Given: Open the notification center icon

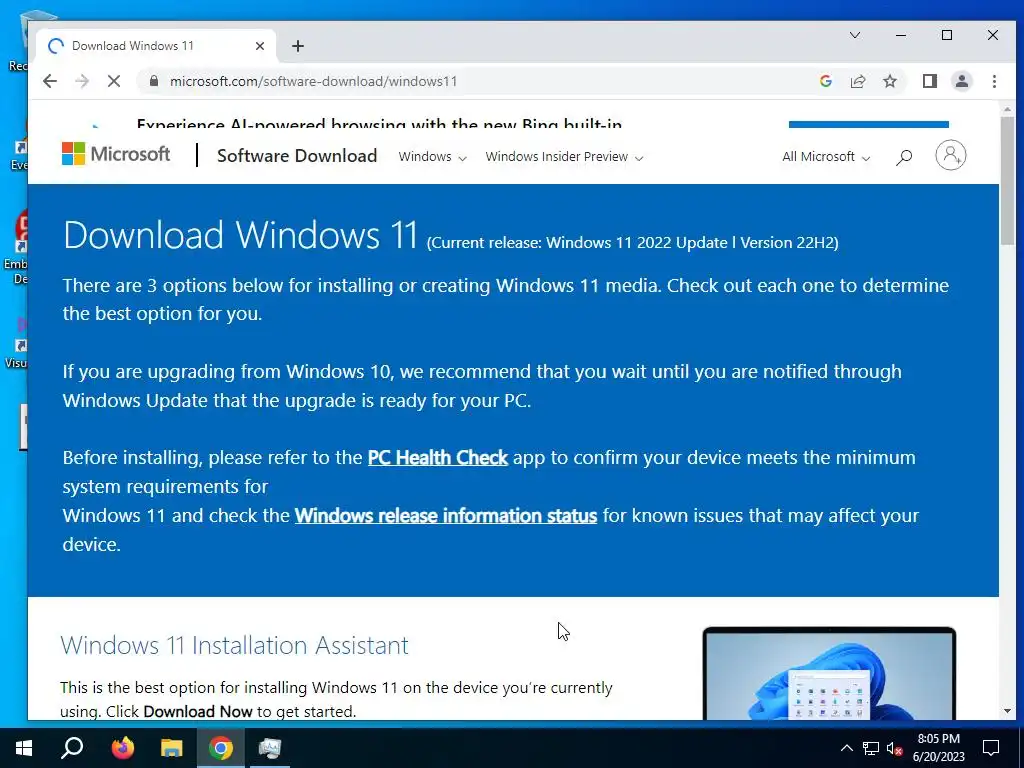Looking at the screenshot, I should pos(991,748).
